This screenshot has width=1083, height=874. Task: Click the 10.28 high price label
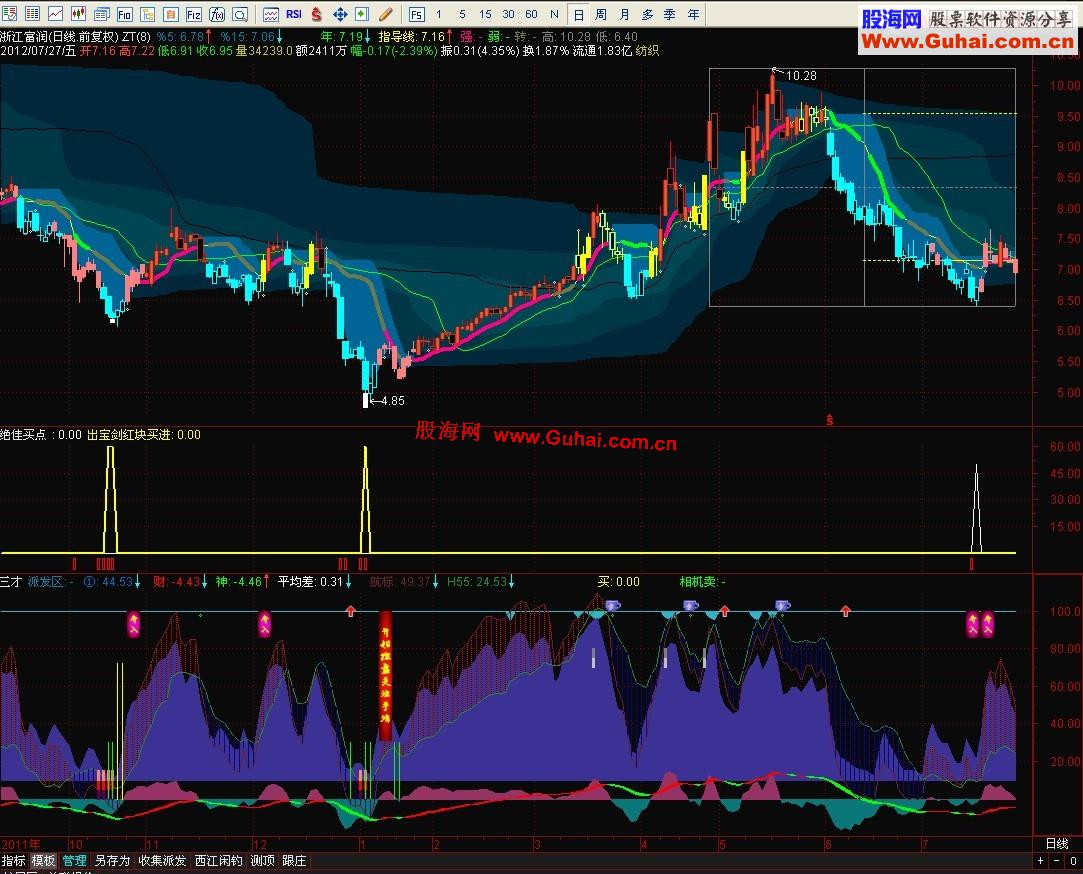[x=801, y=75]
